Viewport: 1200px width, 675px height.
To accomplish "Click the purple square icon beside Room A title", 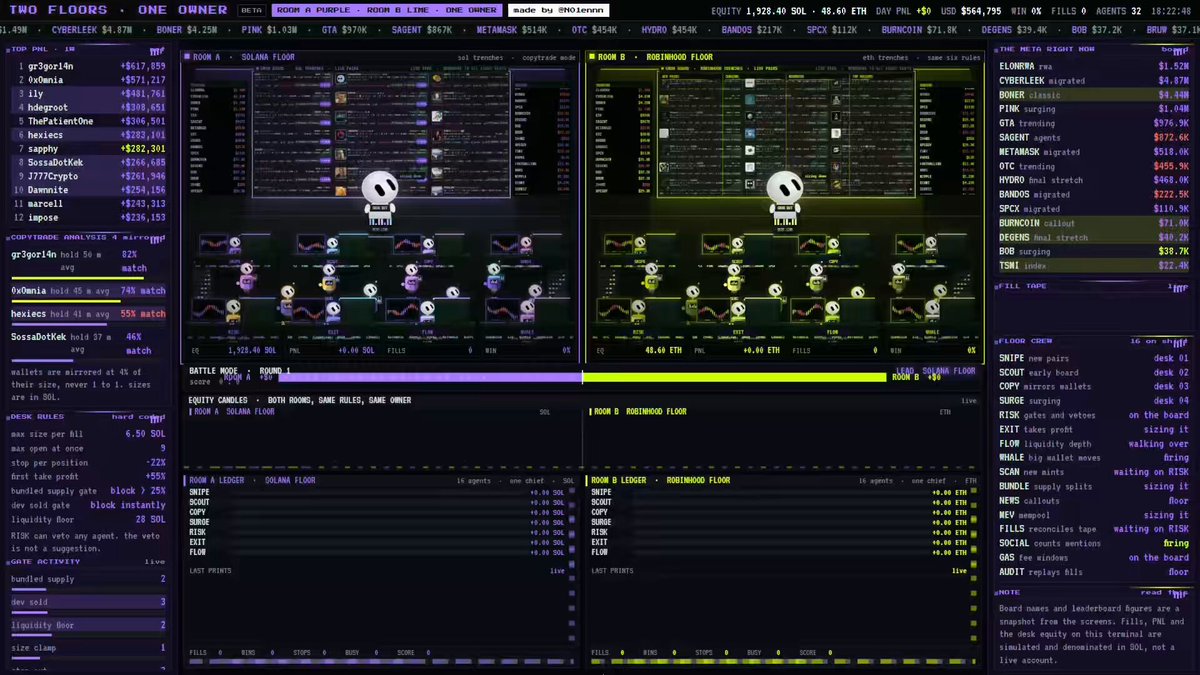I will coord(187,58).
